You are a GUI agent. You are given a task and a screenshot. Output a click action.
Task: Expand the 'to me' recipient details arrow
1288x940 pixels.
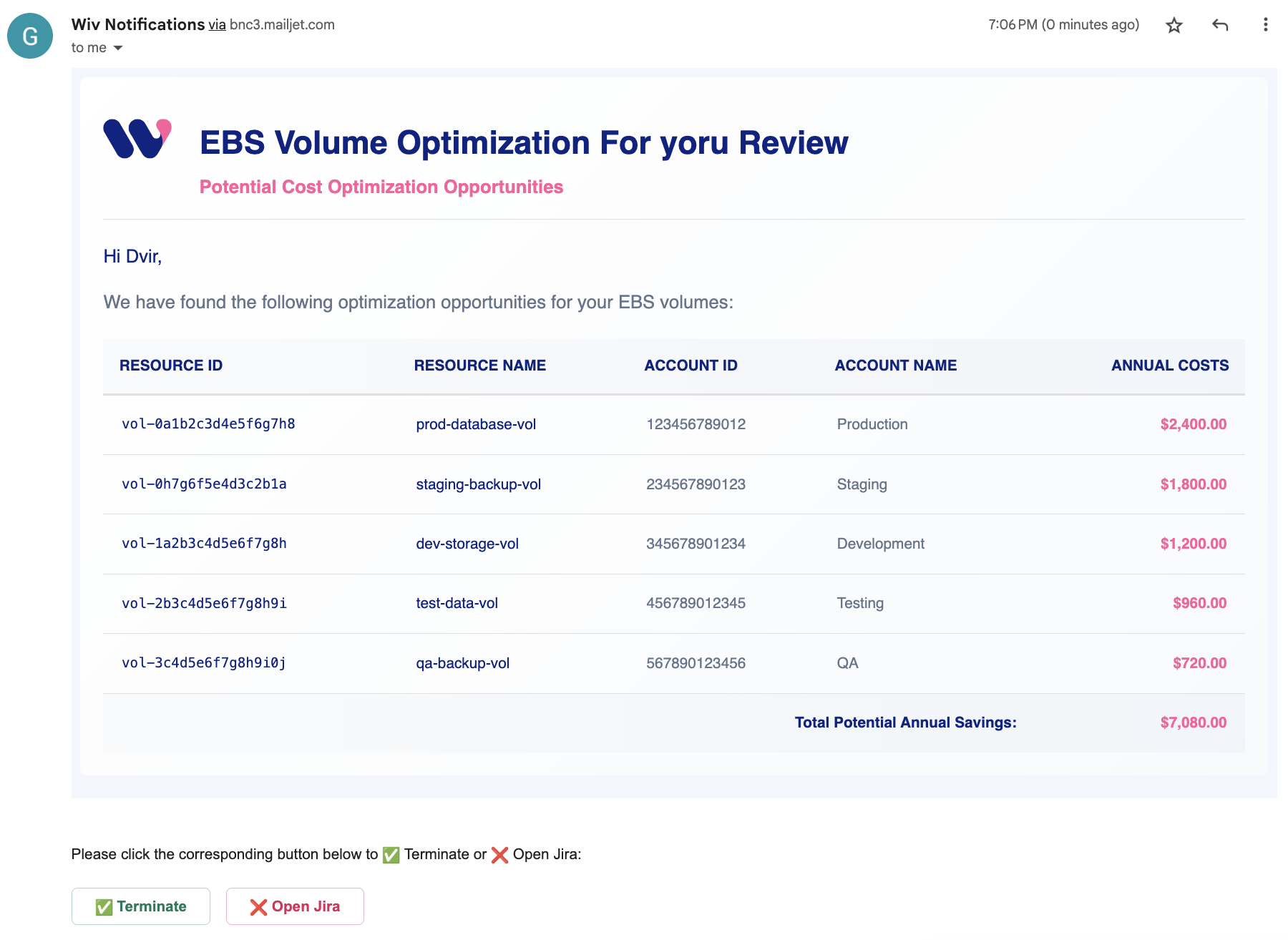tap(118, 48)
